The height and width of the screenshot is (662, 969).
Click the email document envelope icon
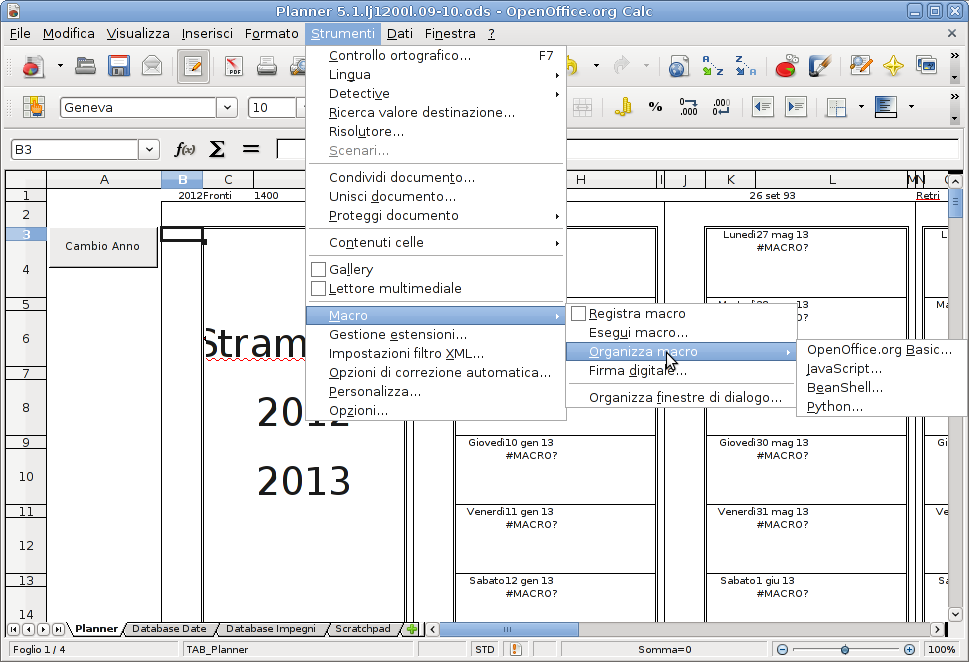coord(152,66)
